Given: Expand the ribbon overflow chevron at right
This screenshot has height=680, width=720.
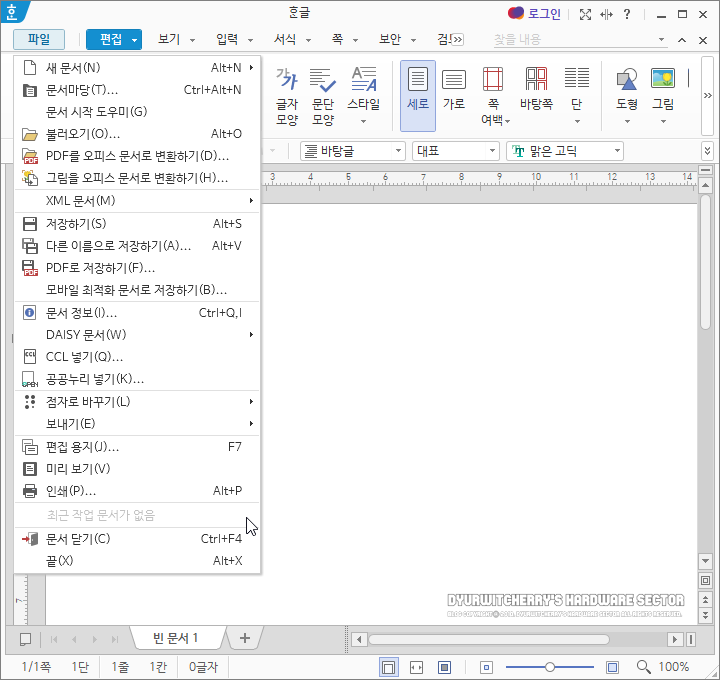Looking at the screenshot, I should pyautogui.click(x=708, y=96).
